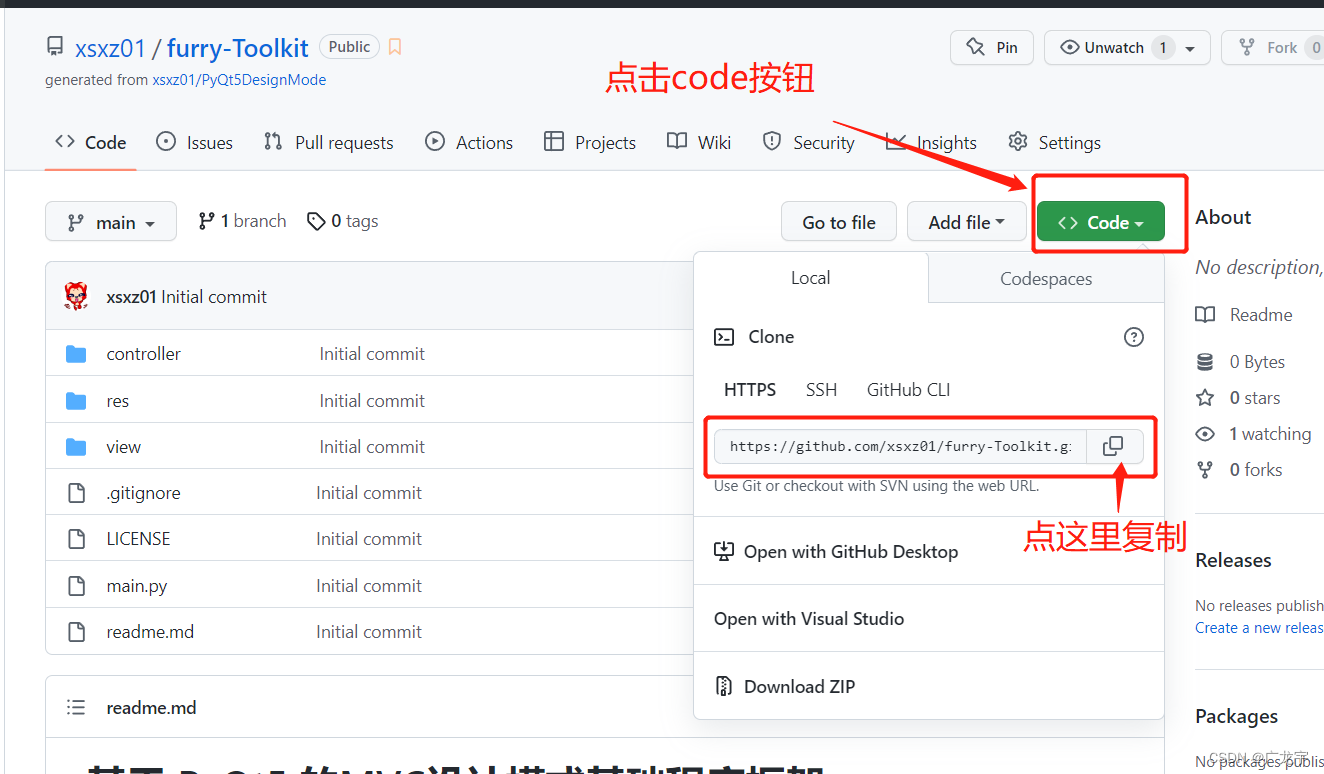Open the readme.md outline list icon
The height and width of the screenshot is (774, 1324).
[76, 708]
